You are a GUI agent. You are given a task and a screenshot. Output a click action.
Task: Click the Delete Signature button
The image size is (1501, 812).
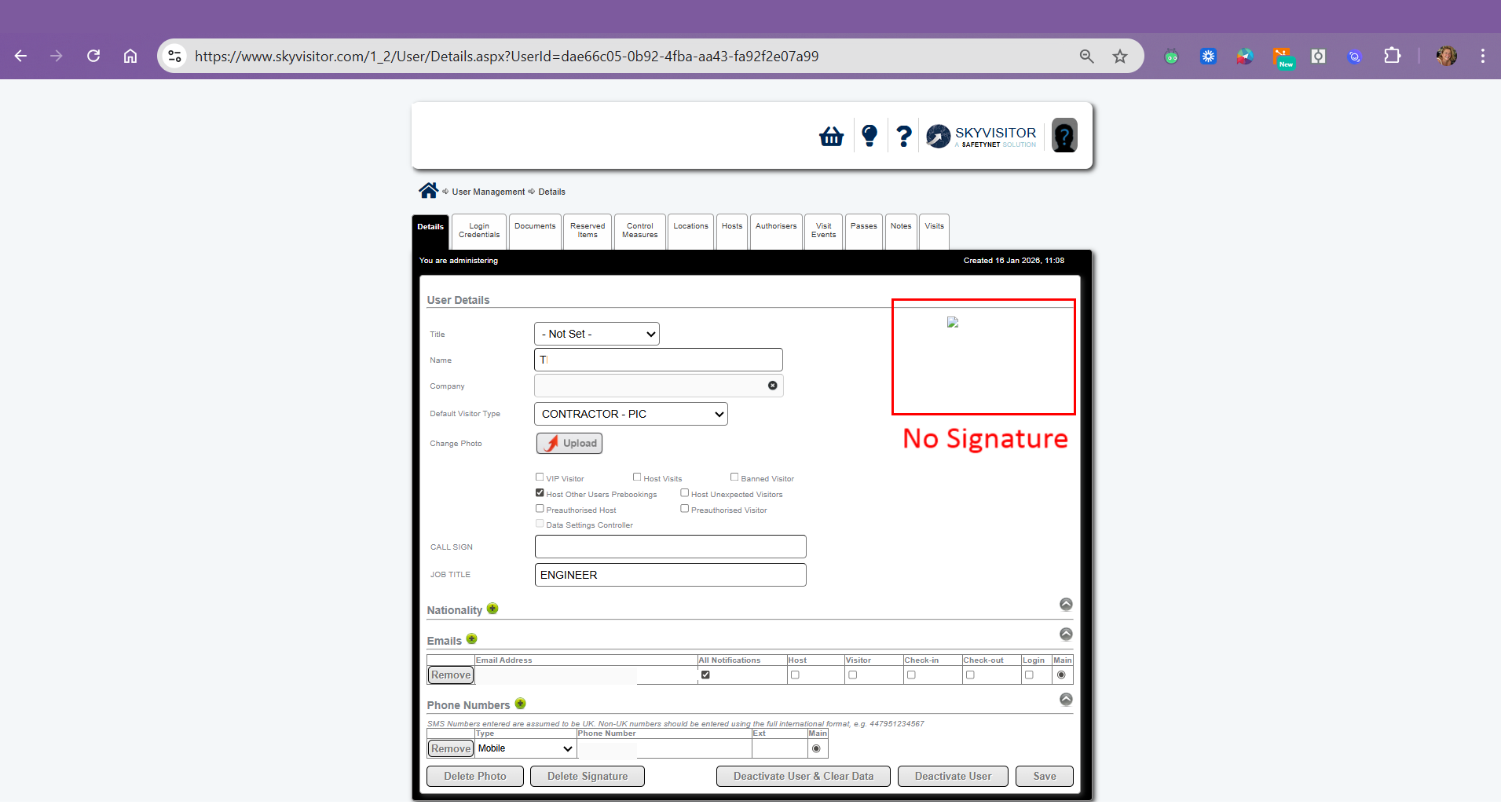[x=587, y=776]
